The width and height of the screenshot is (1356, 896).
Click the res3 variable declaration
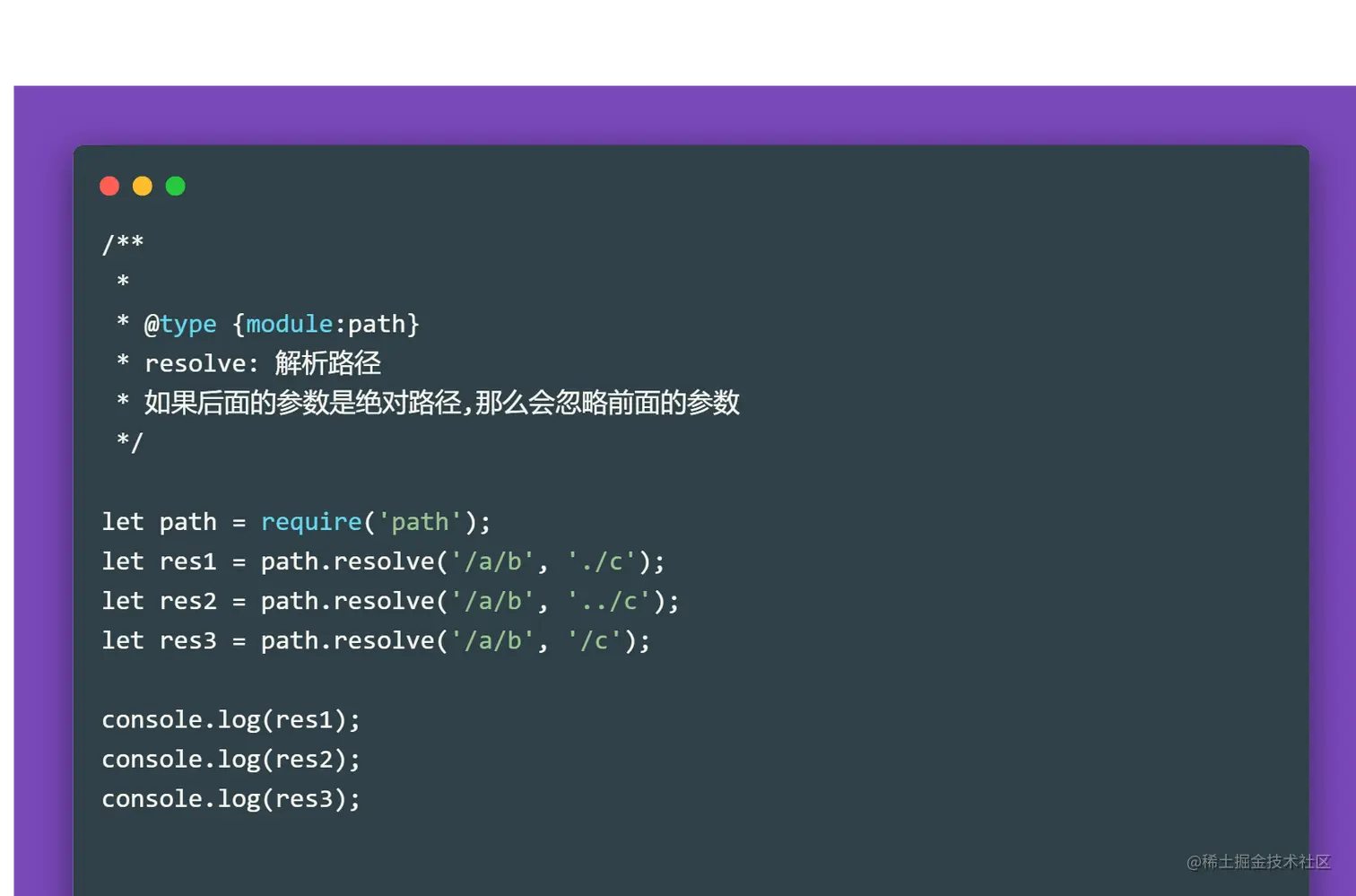187,640
